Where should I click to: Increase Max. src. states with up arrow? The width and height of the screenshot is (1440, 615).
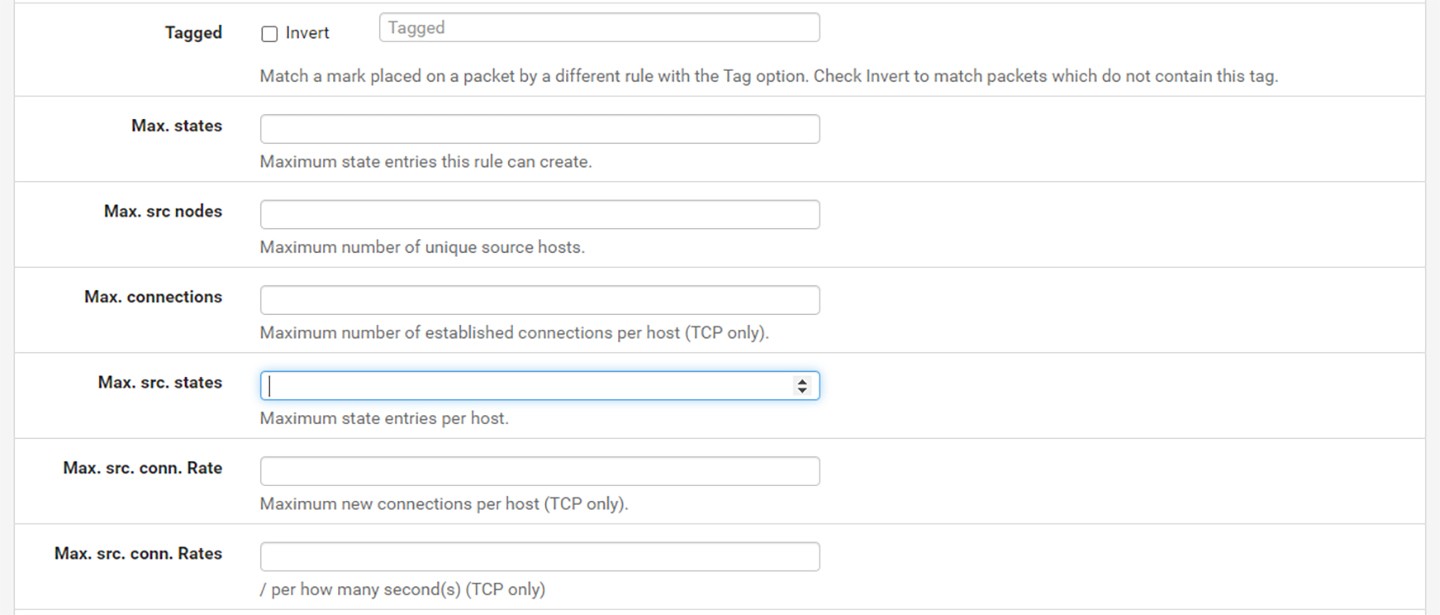tap(802, 382)
